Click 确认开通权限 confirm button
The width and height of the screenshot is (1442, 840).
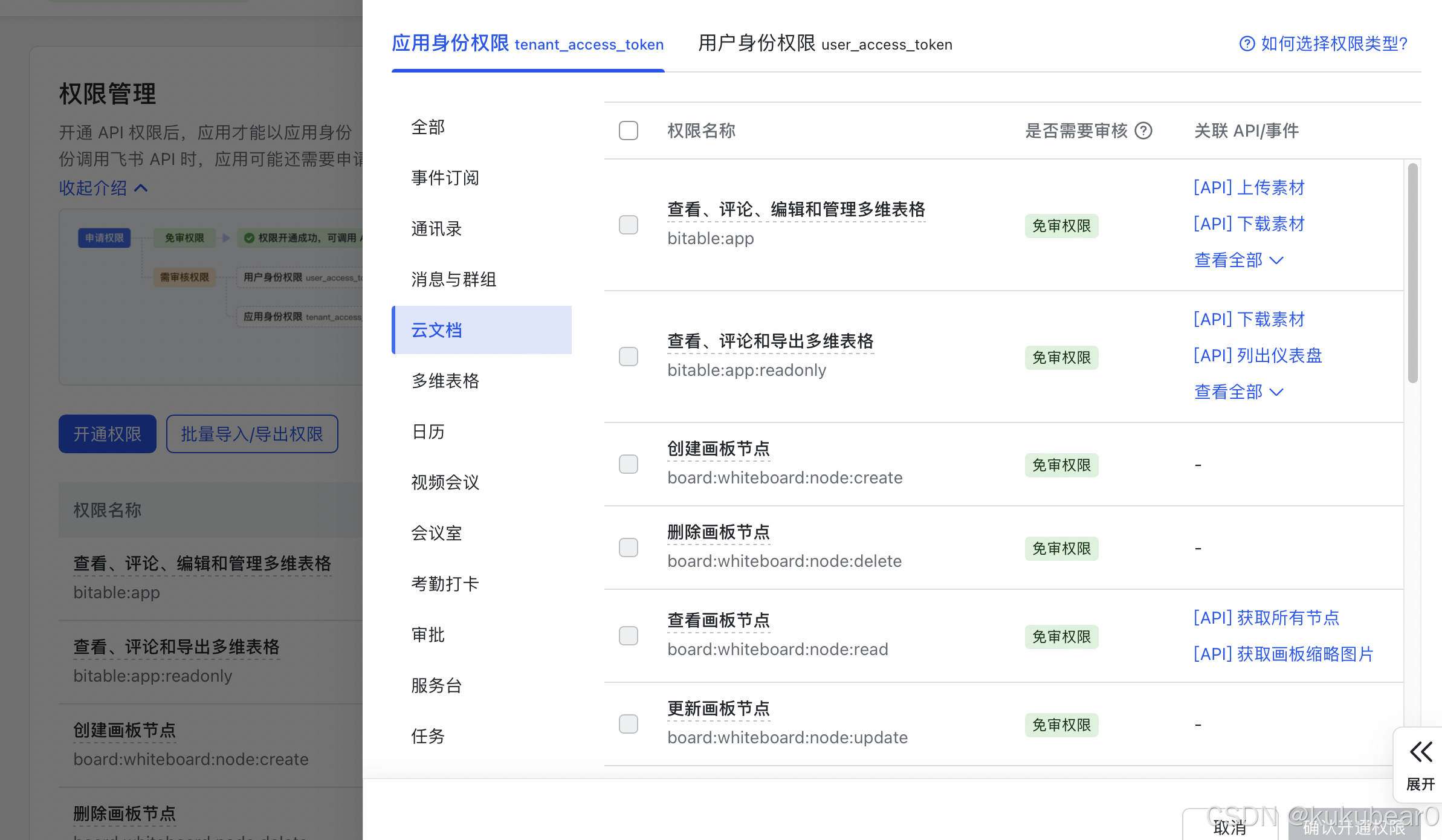pyautogui.click(x=1354, y=827)
